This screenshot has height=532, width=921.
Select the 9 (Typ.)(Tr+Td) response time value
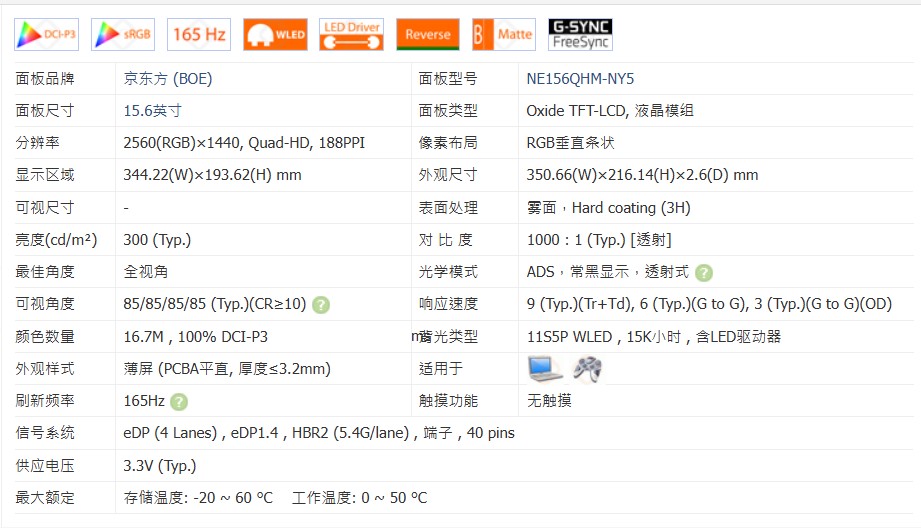coord(709,304)
